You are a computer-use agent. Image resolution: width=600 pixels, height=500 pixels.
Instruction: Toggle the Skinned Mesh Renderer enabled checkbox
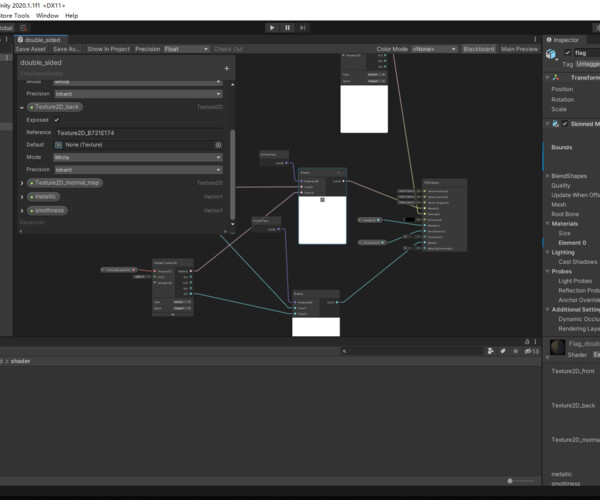[565, 124]
